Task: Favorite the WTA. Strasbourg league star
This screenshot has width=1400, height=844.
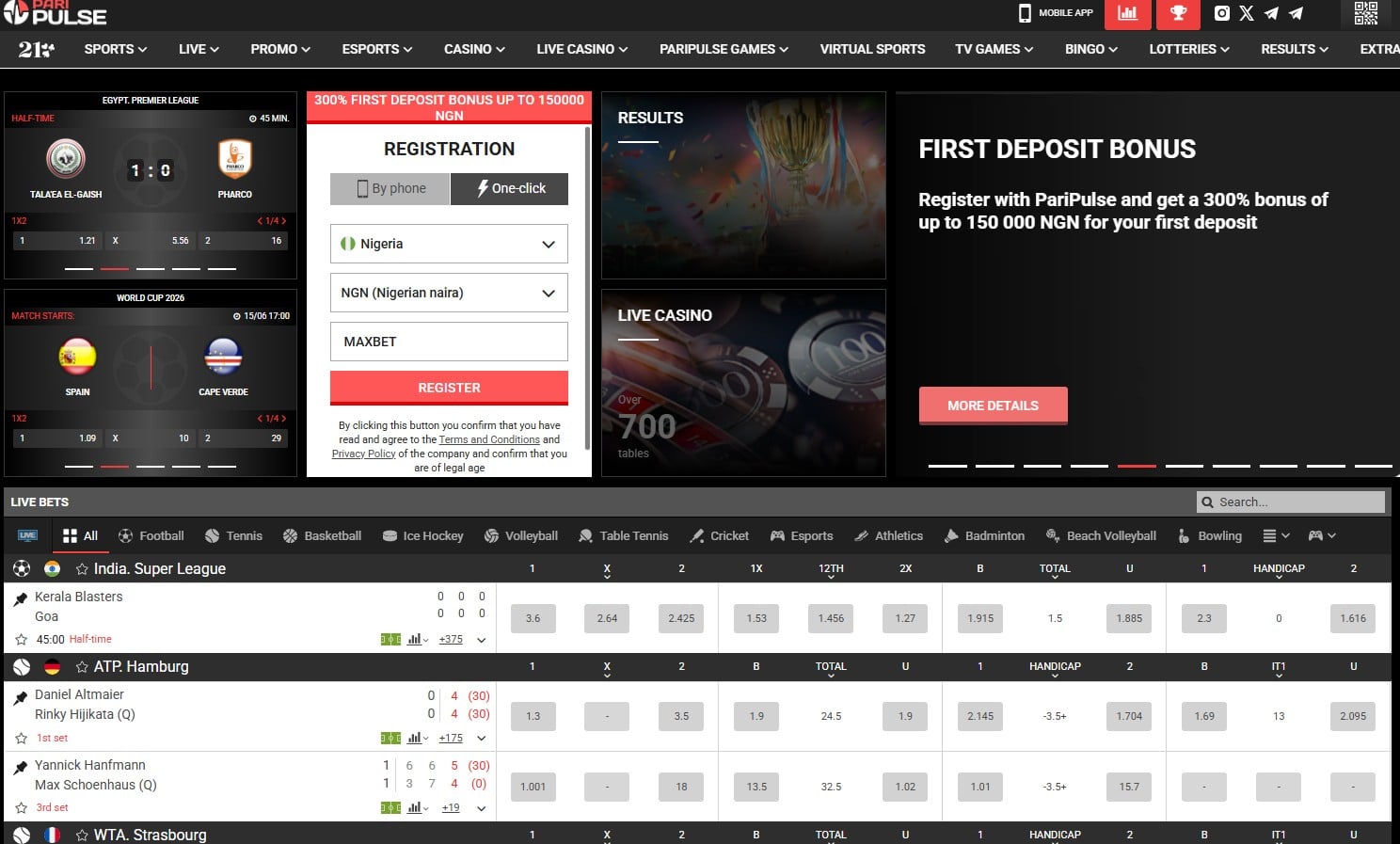Action: [82, 835]
